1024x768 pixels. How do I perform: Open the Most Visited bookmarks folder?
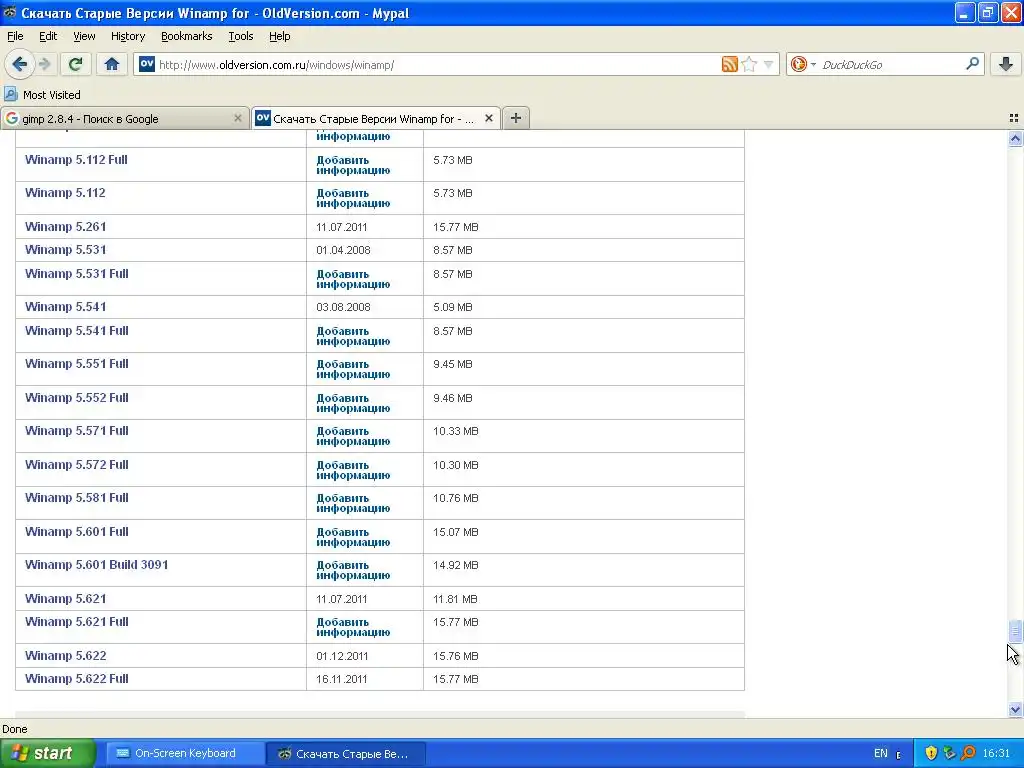coord(43,95)
